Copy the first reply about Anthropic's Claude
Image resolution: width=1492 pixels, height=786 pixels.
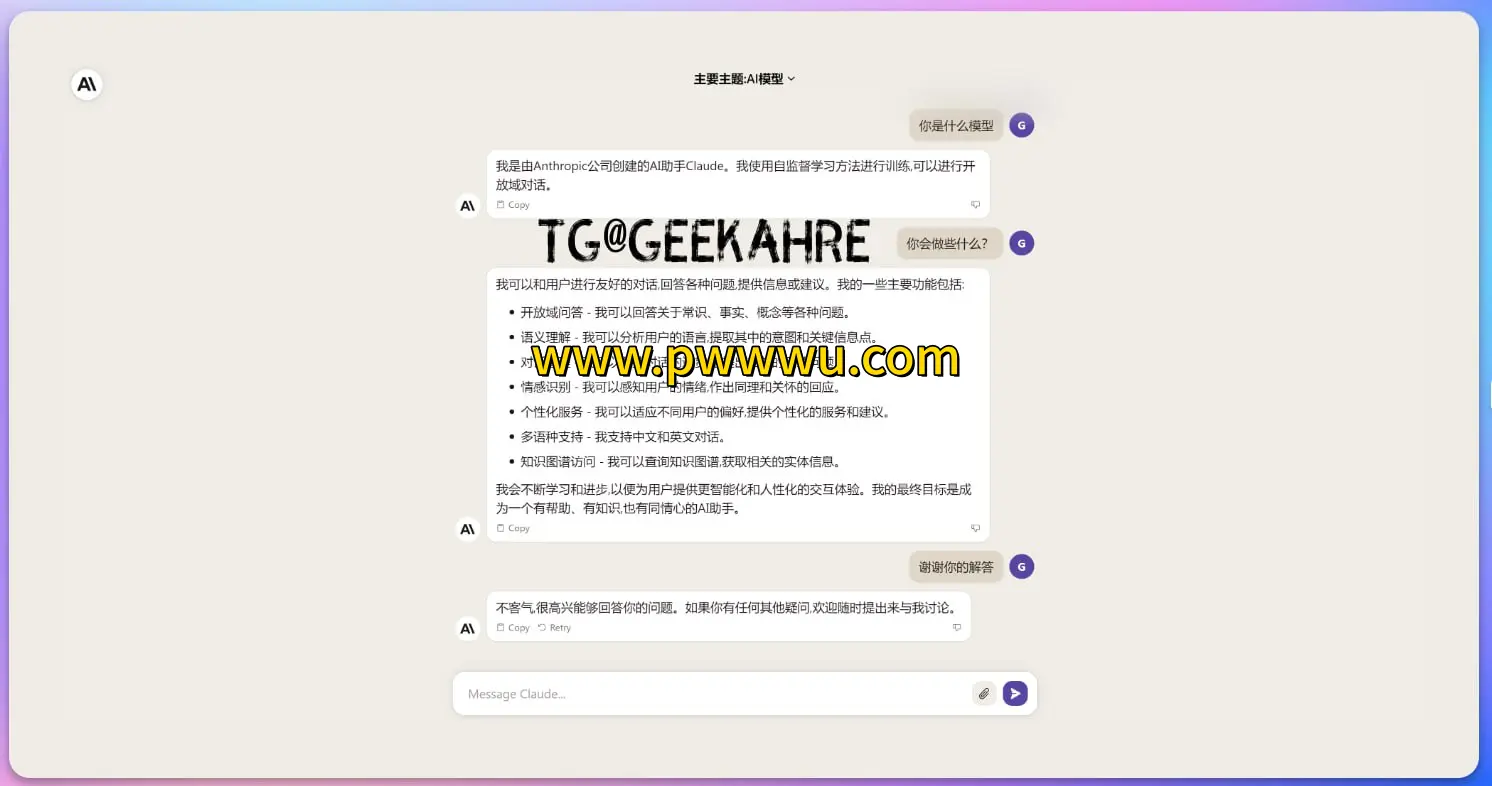pos(513,205)
